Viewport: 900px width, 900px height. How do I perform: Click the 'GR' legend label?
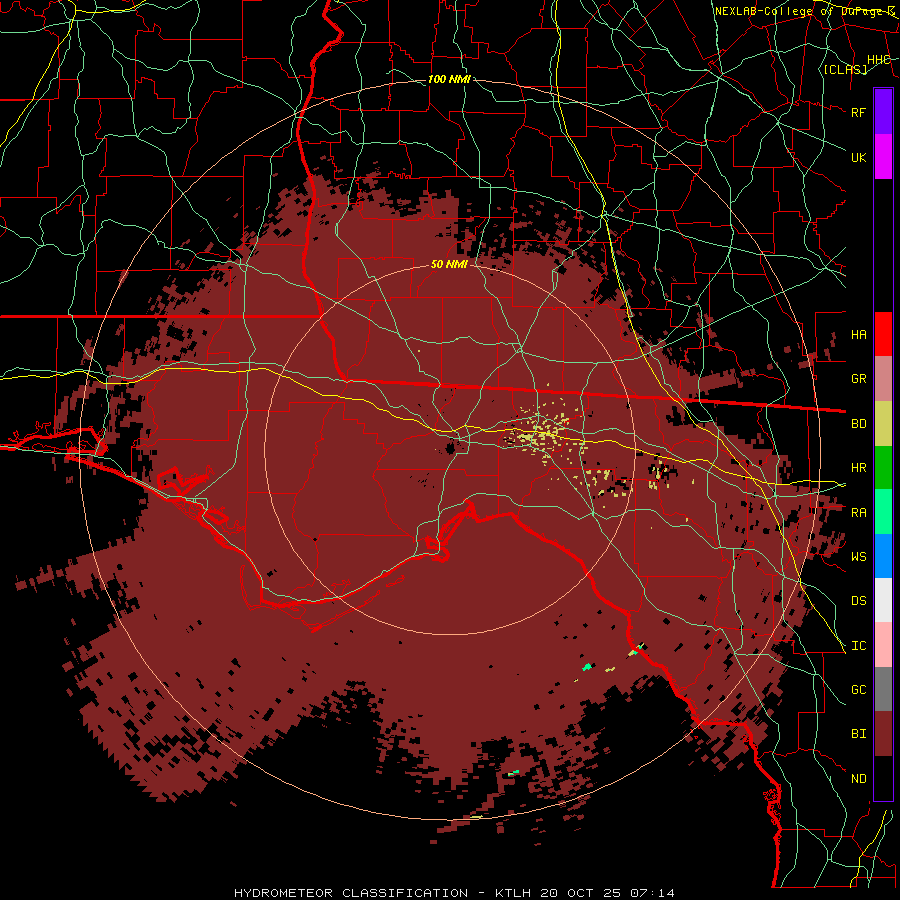(x=858, y=379)
